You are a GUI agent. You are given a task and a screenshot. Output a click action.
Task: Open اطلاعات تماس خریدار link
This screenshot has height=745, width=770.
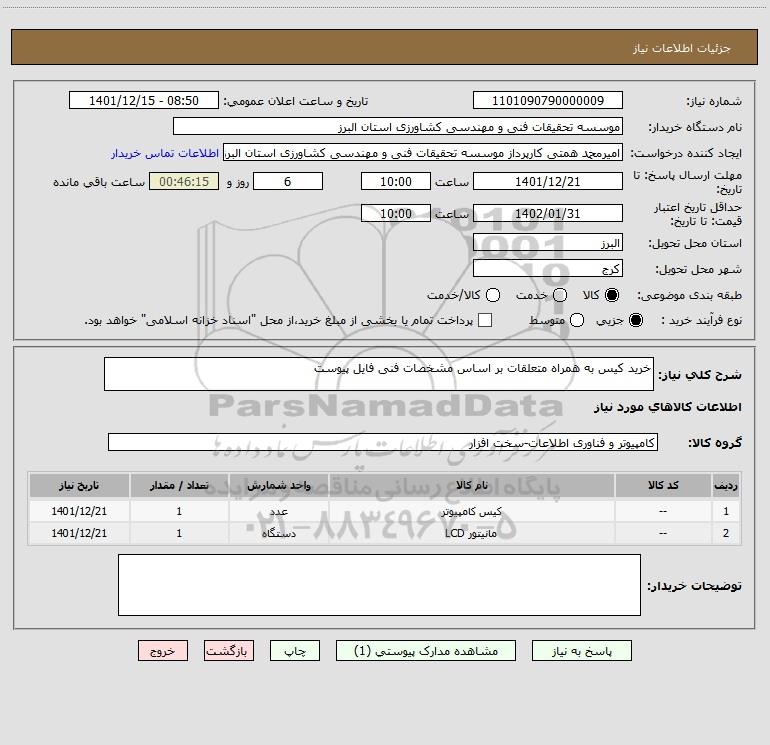pos(165,153)
